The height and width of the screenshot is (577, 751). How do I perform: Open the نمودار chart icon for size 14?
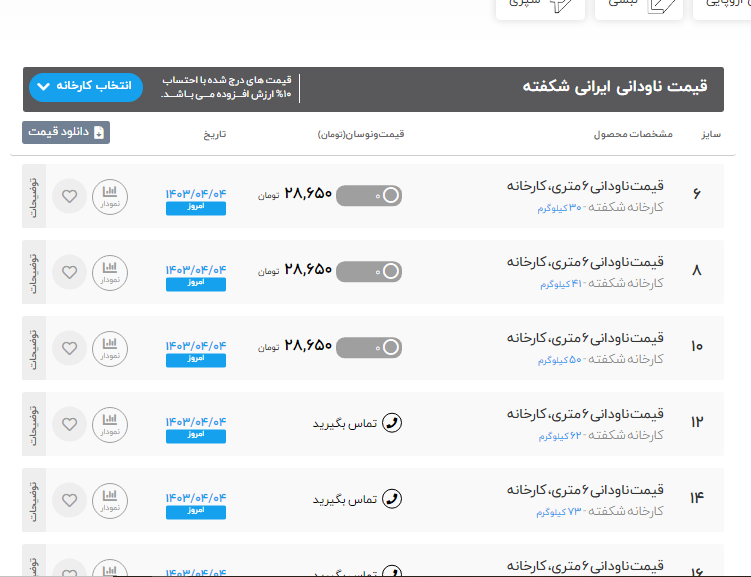coord(110,499)
